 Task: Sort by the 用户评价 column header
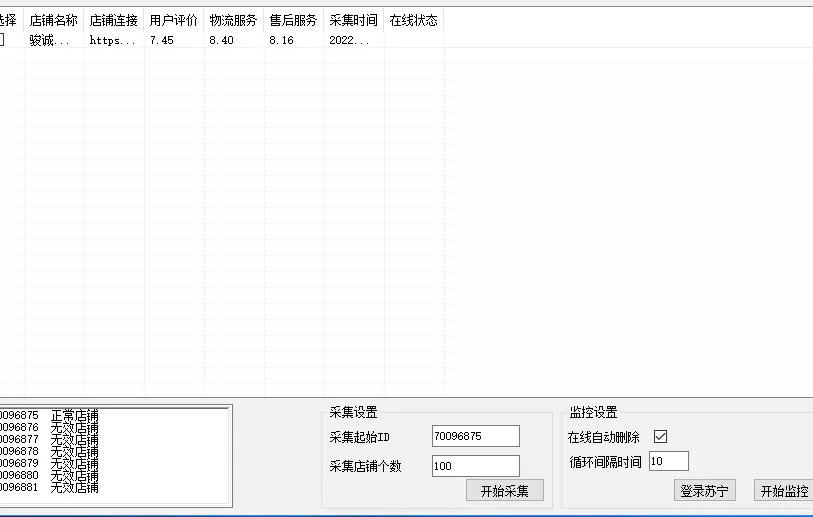click(x=174, y=20)
